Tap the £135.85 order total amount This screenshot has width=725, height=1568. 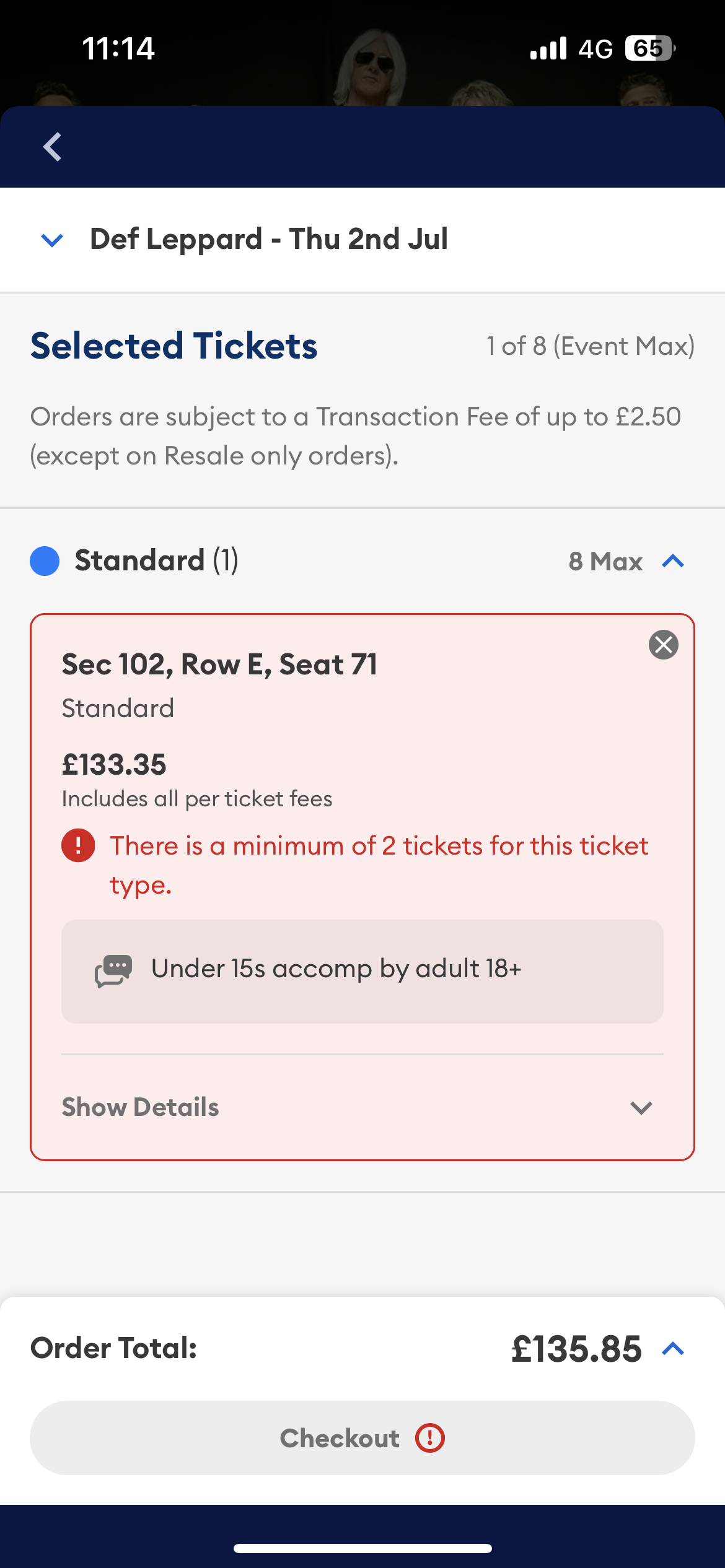[576, 1349]
